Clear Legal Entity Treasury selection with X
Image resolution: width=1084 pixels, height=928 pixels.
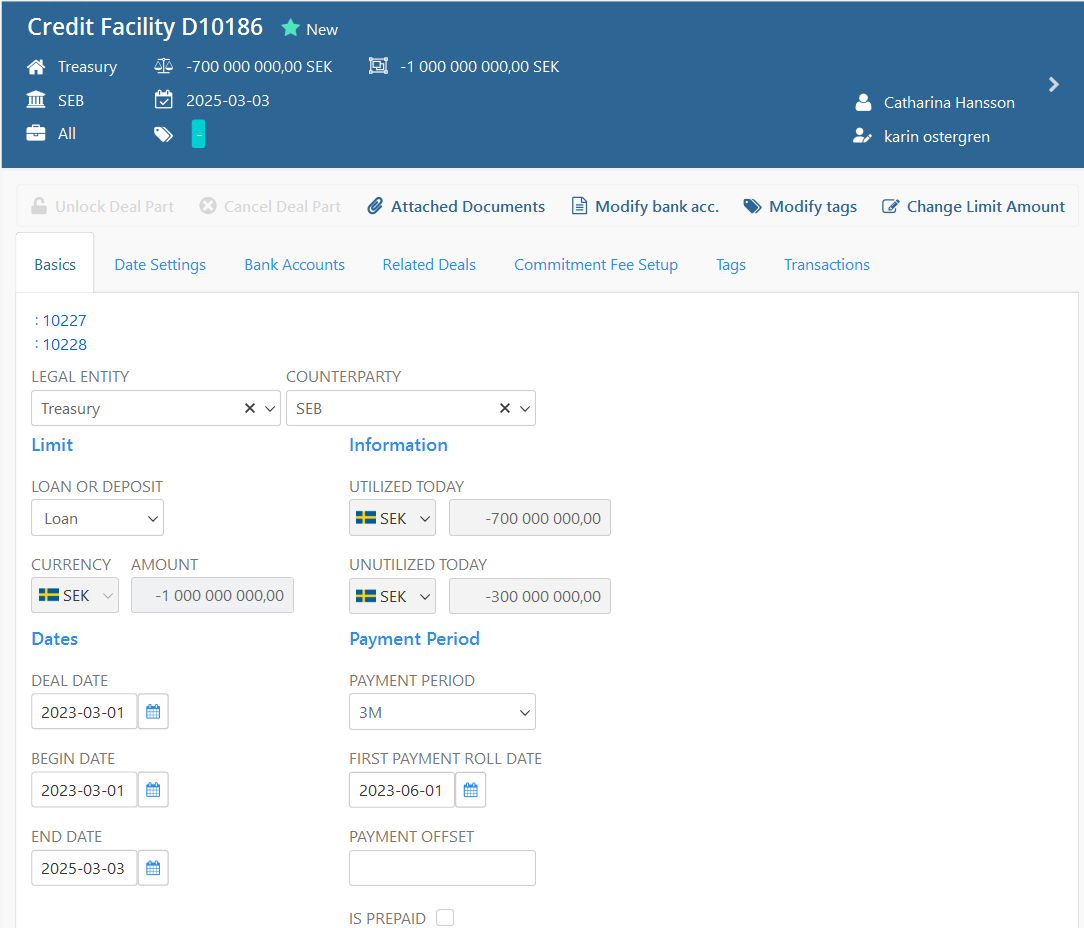(x=250, y=408)
